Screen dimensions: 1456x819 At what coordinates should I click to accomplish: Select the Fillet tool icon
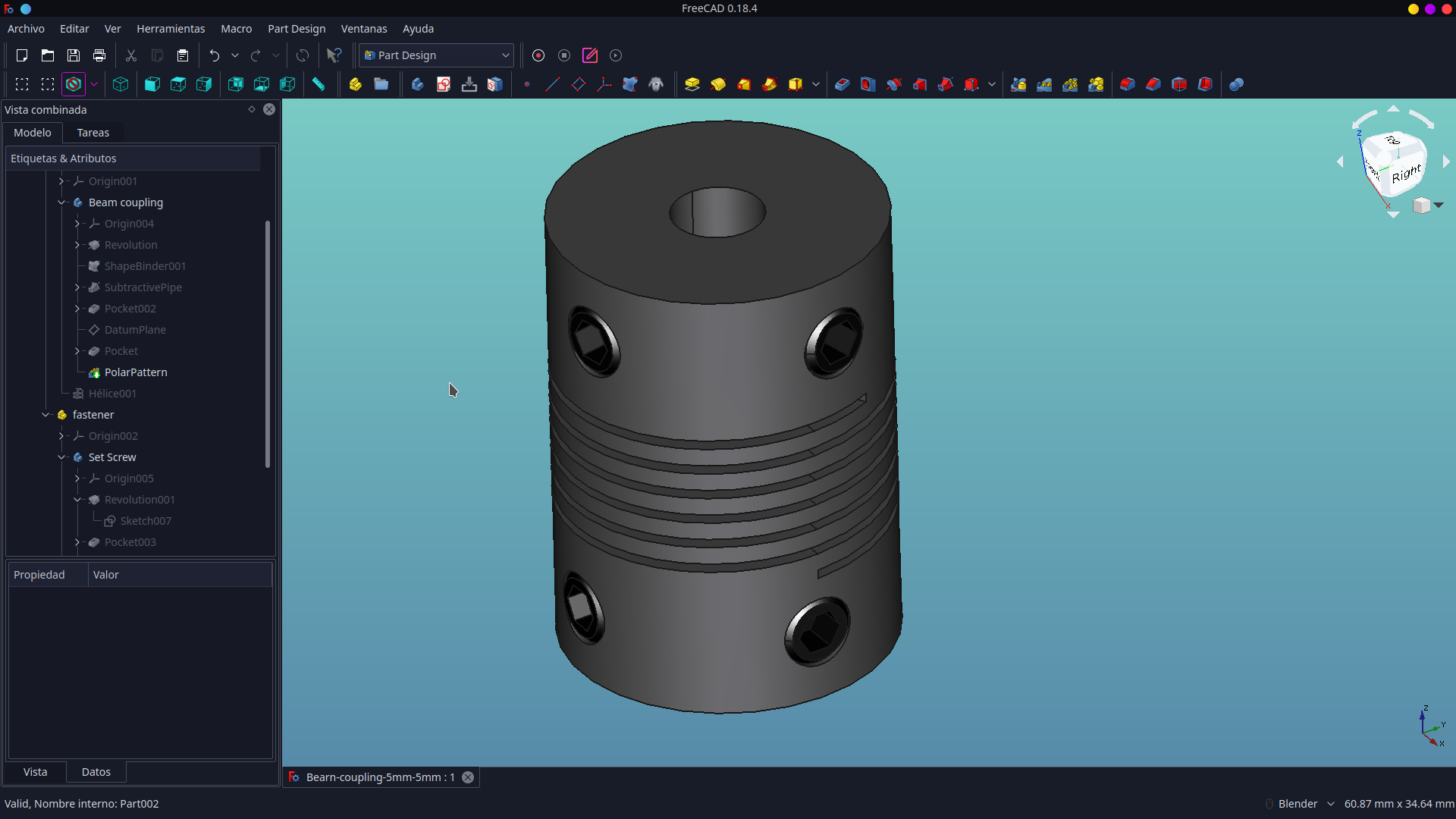[1128, 84]
